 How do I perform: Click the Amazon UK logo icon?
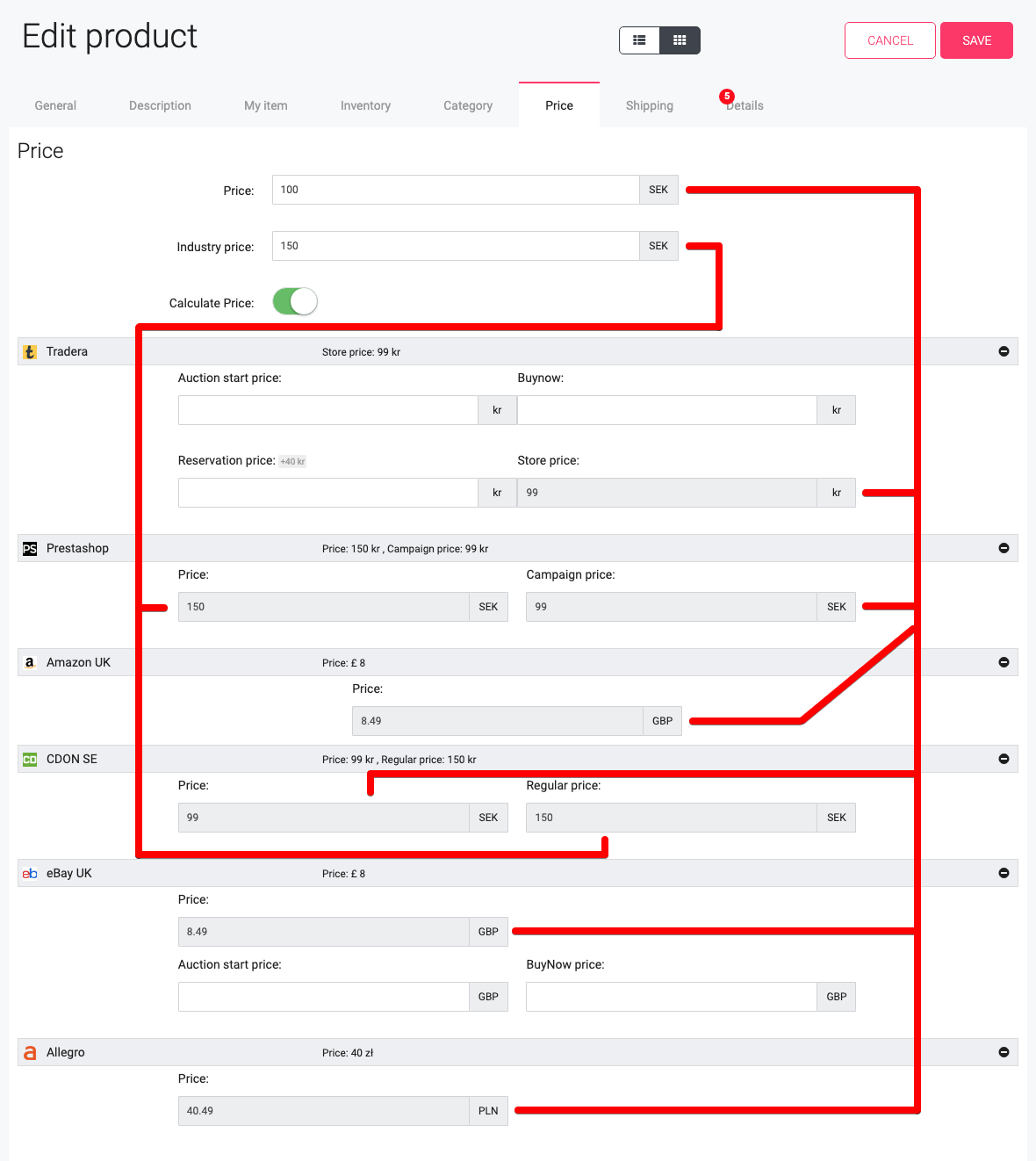(x=30, y=663)
